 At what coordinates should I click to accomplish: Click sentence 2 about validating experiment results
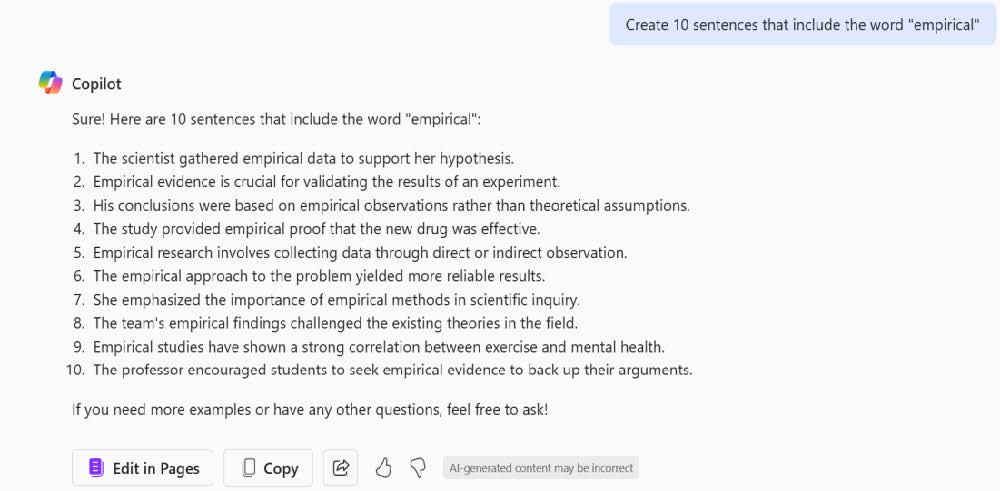pos(326,182)
